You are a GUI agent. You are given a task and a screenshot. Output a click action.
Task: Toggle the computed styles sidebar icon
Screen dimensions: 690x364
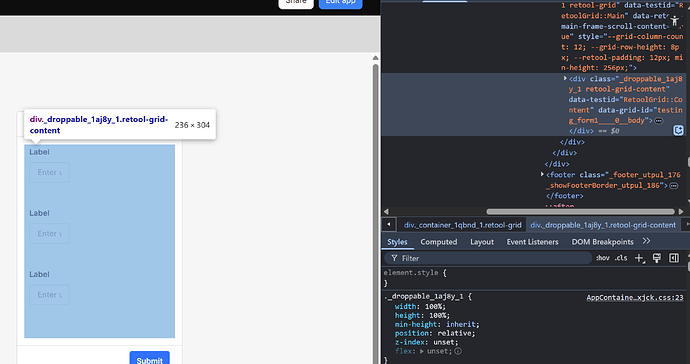[x=674, y=258]
